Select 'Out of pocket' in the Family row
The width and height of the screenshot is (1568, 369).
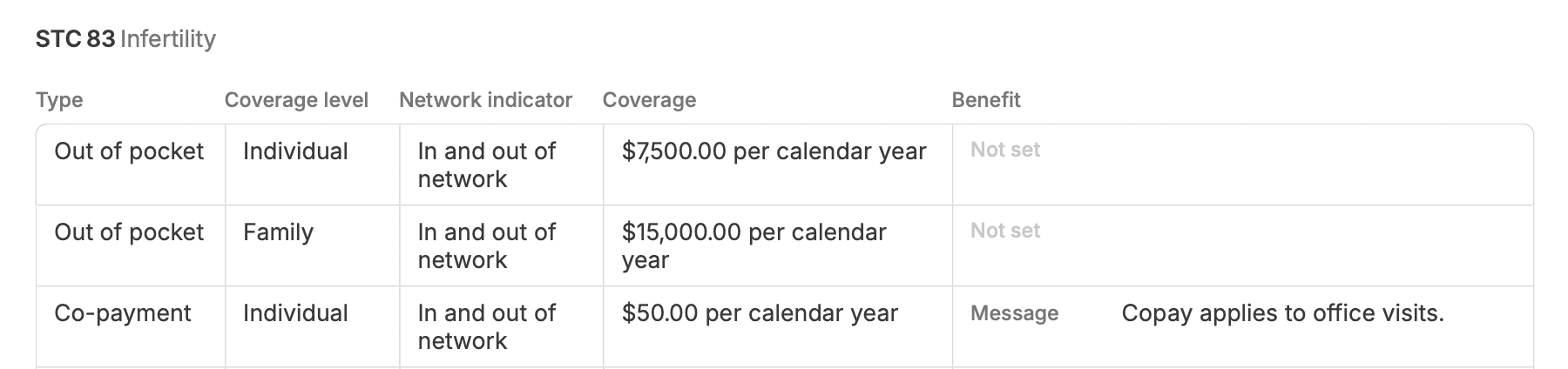tap(129, 232)
